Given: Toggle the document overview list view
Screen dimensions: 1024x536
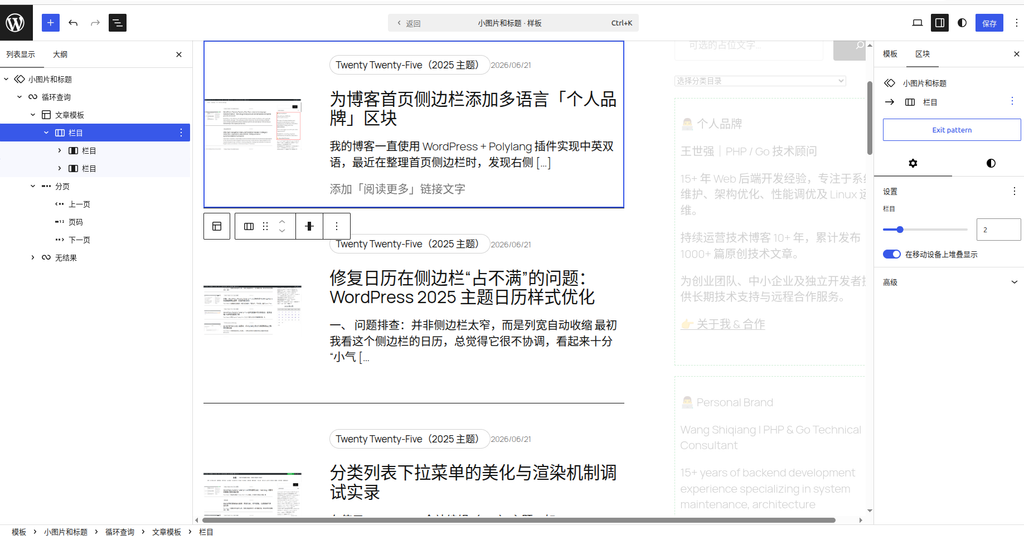Looking at the screenshot, I should (118, 23).
